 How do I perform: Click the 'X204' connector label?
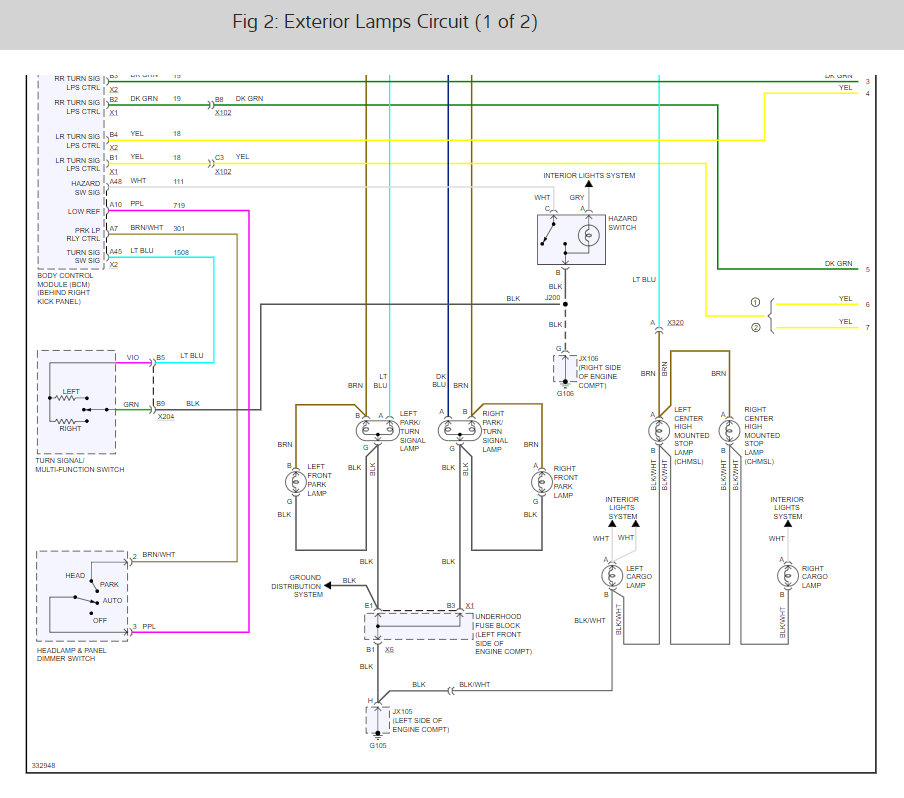166,416
